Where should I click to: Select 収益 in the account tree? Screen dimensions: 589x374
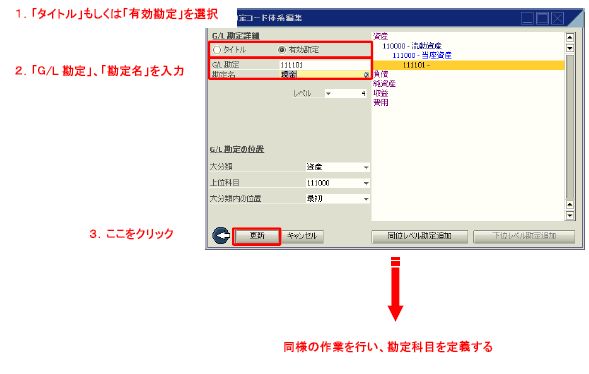coord(381,93)
